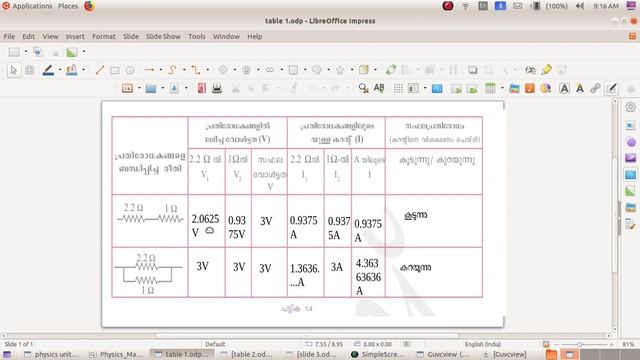The height and width of the screenshot is (360, 640).
Task: Open the Curve tool dropdown arrow
Action: tap(184, 70)
